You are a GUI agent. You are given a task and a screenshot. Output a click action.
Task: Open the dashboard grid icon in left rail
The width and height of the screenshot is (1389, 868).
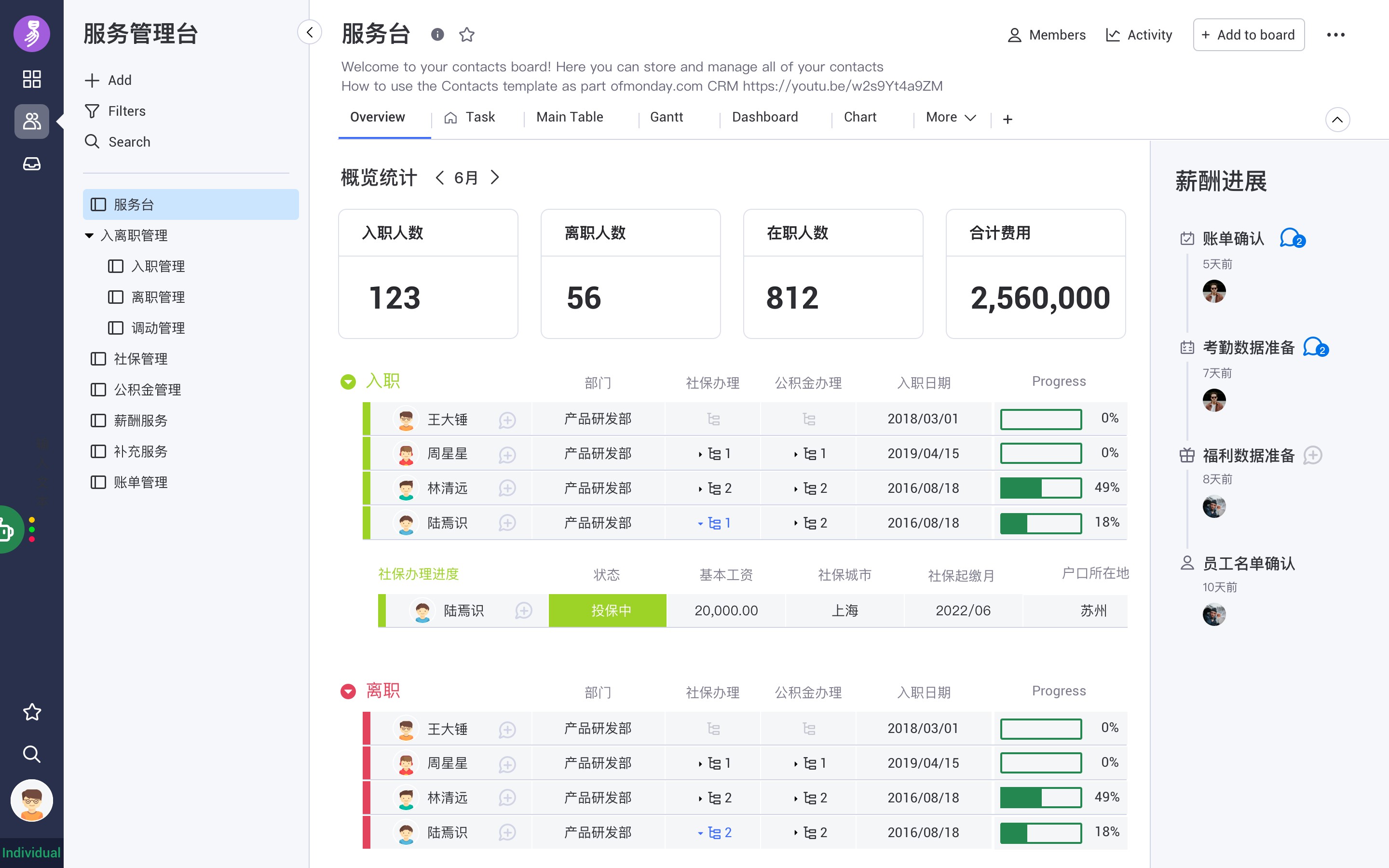(31, 79)
